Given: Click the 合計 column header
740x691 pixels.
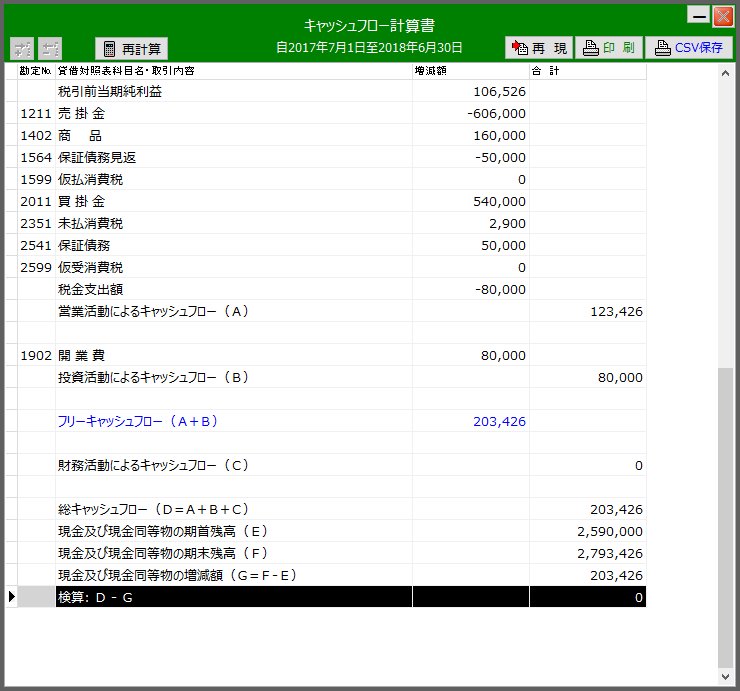Looking at the screenshot, I should [x=587, y=71].
